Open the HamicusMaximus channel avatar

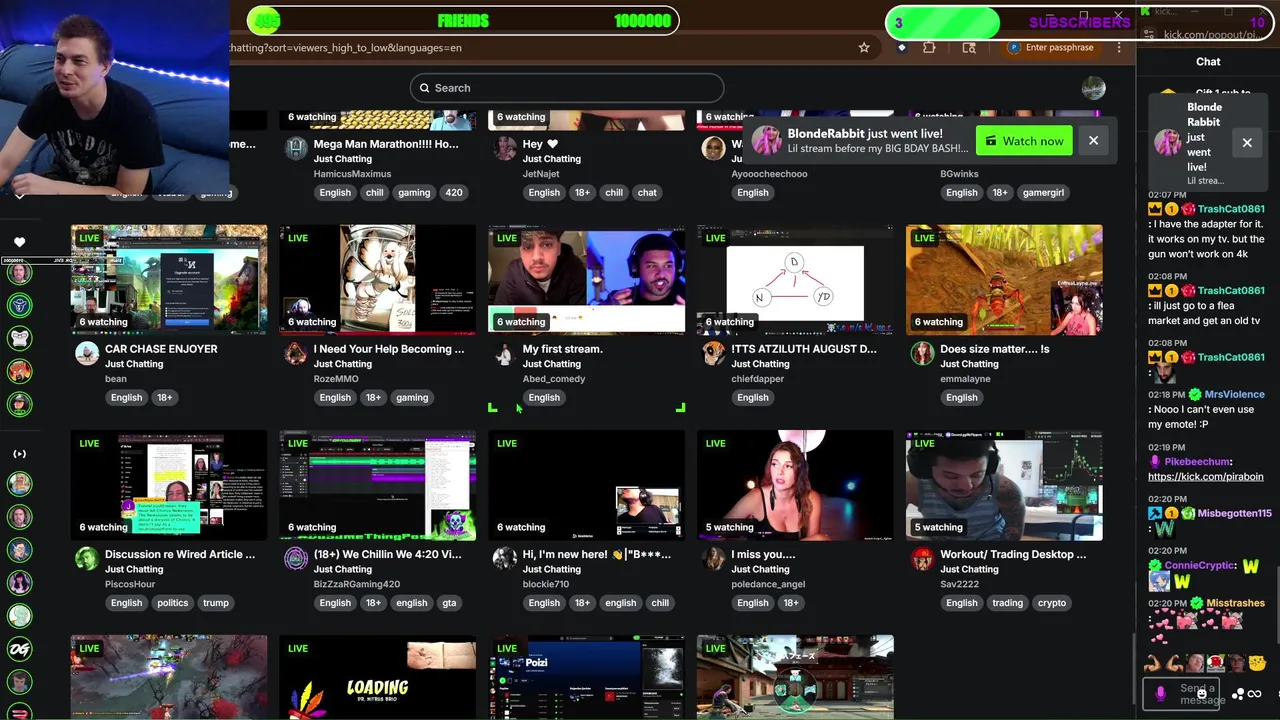tap(296, 149)
